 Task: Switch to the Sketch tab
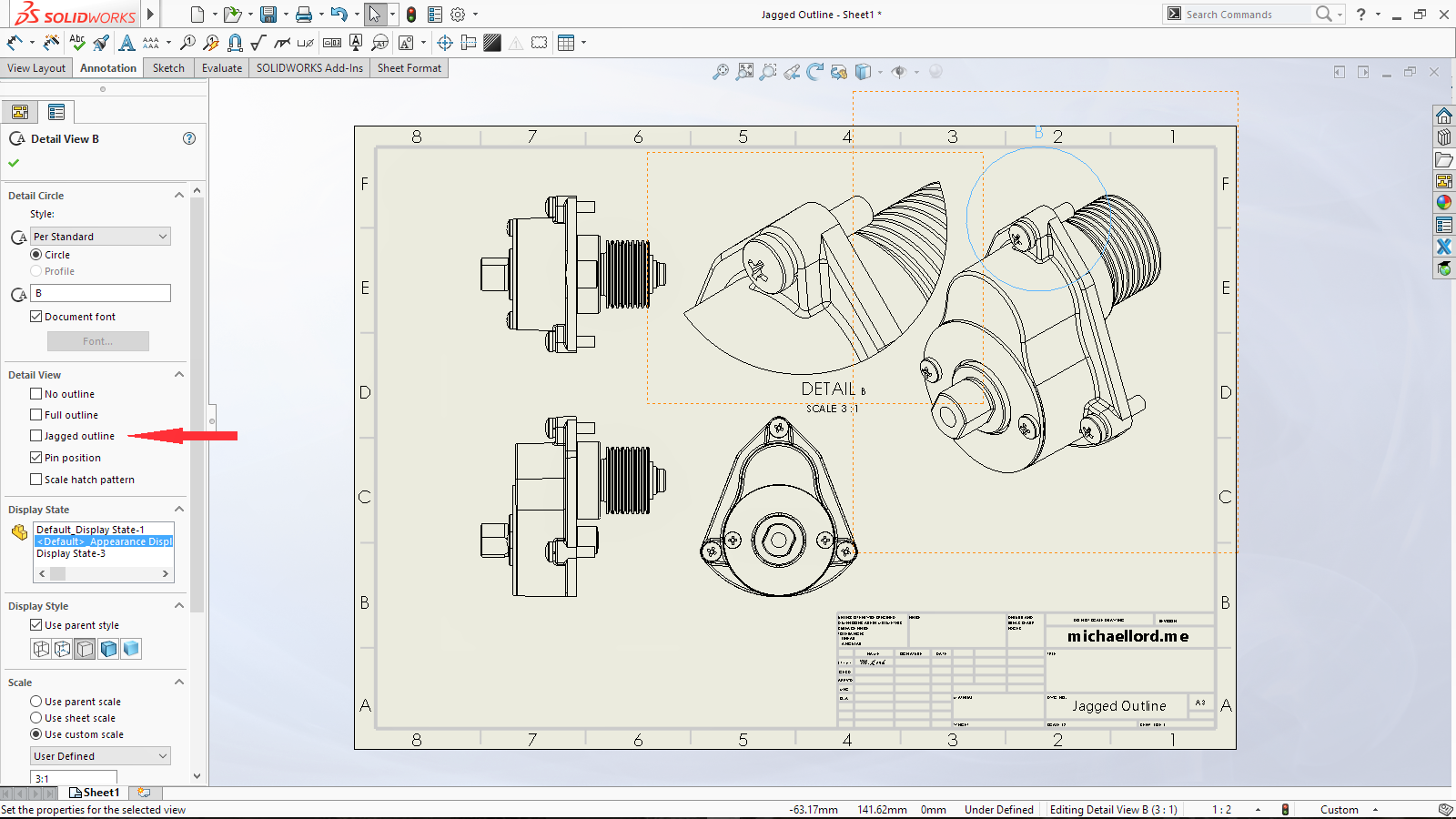[x=167, y=67]
